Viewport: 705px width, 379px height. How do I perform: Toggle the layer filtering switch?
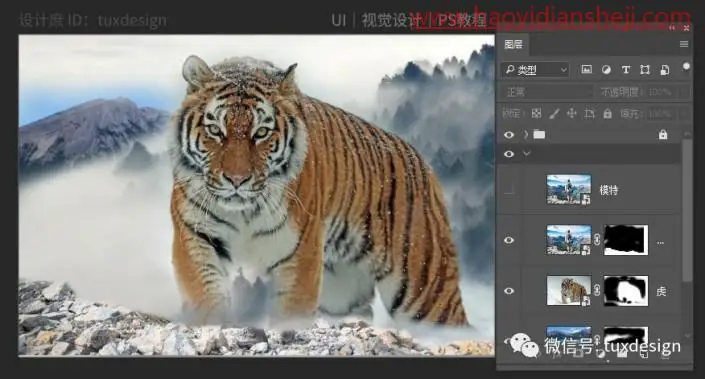point(686,67)
